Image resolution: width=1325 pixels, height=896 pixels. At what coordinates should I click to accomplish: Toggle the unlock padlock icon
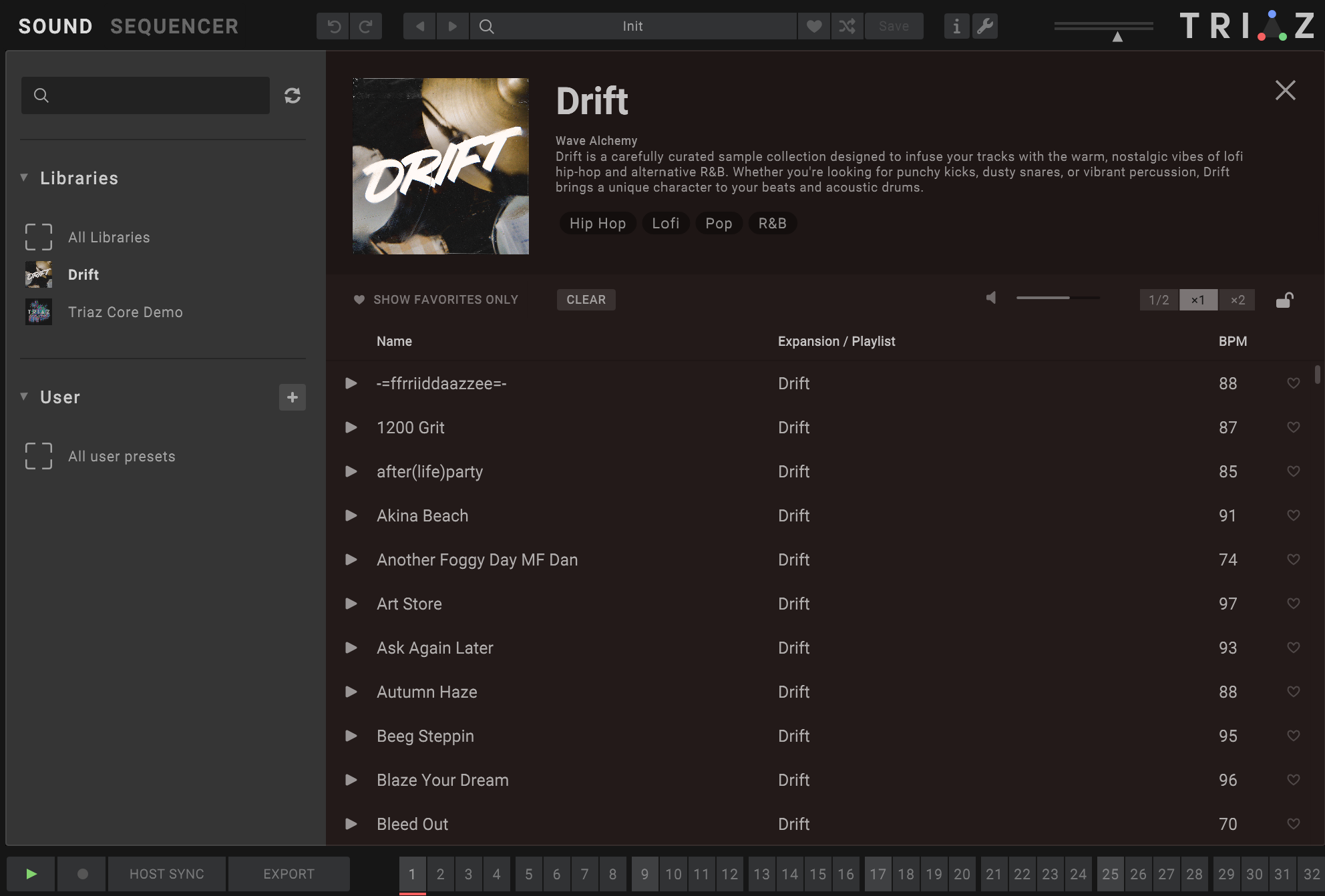point(1284,300)
